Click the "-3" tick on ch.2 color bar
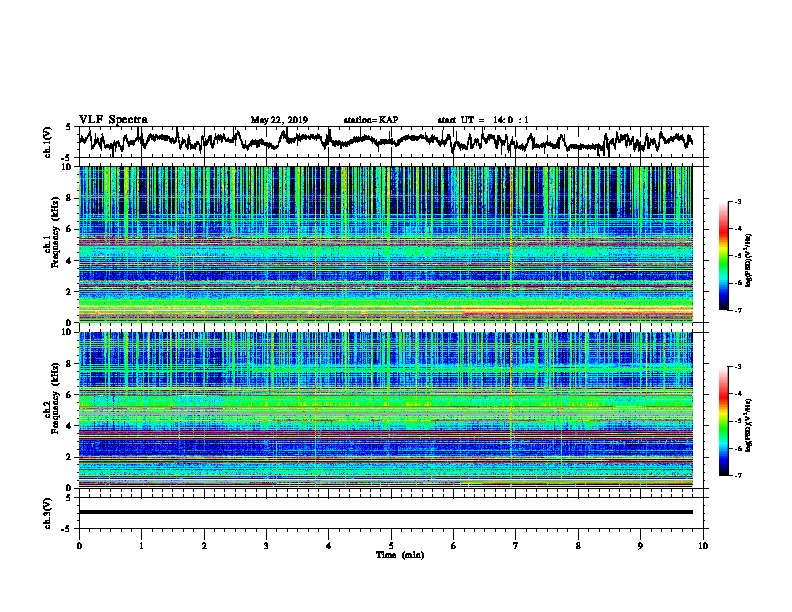792x612 pixels. 738,367
